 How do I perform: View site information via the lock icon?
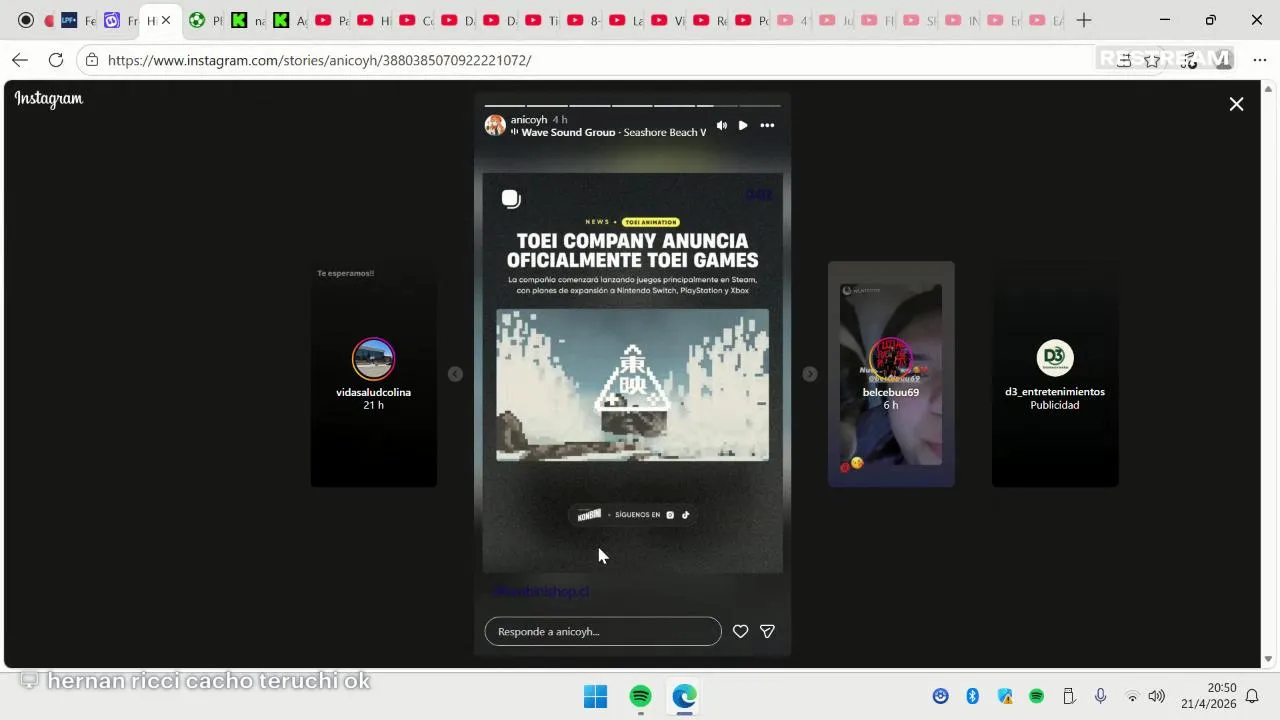pos(91,60)
